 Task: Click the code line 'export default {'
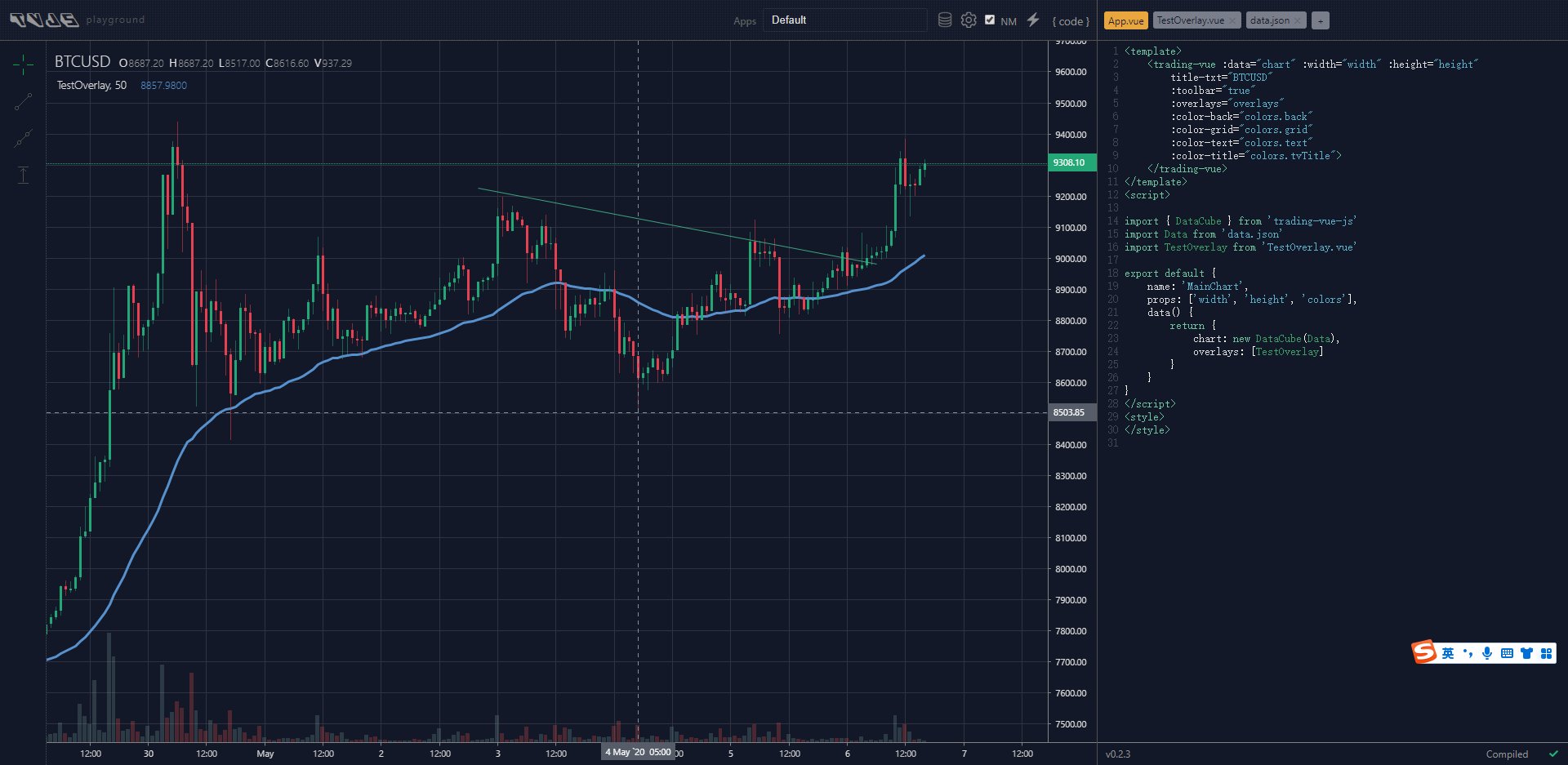(1170, 274)
